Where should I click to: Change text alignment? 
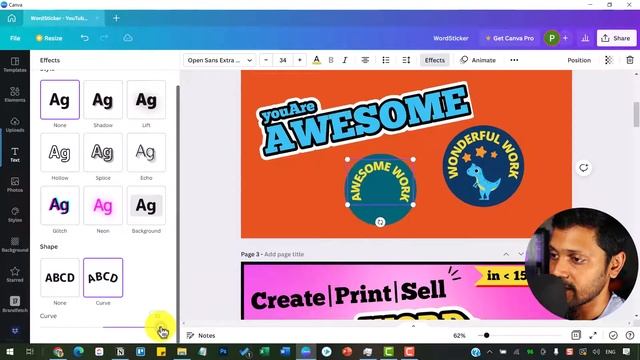pos(365,60)
